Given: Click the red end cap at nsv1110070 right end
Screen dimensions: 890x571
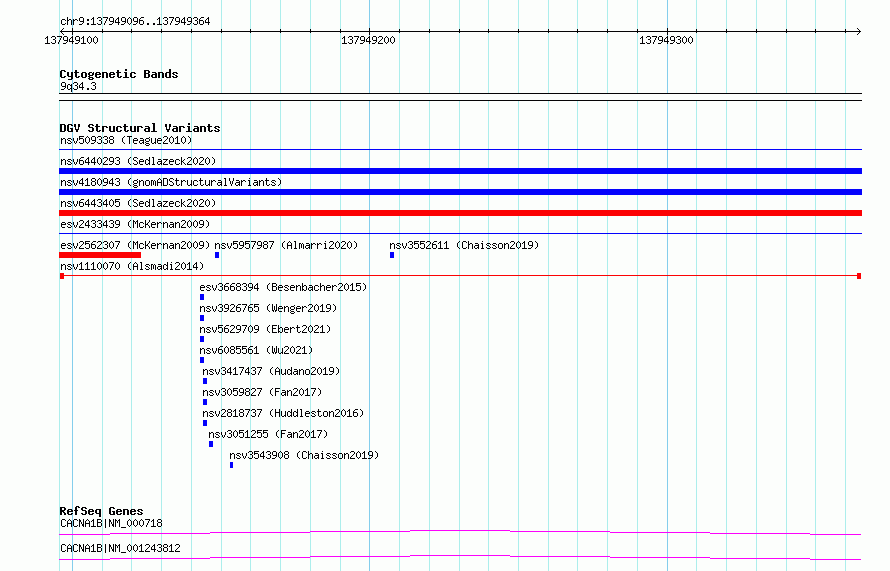Looking at the screenshot, I should click(859, 276).
